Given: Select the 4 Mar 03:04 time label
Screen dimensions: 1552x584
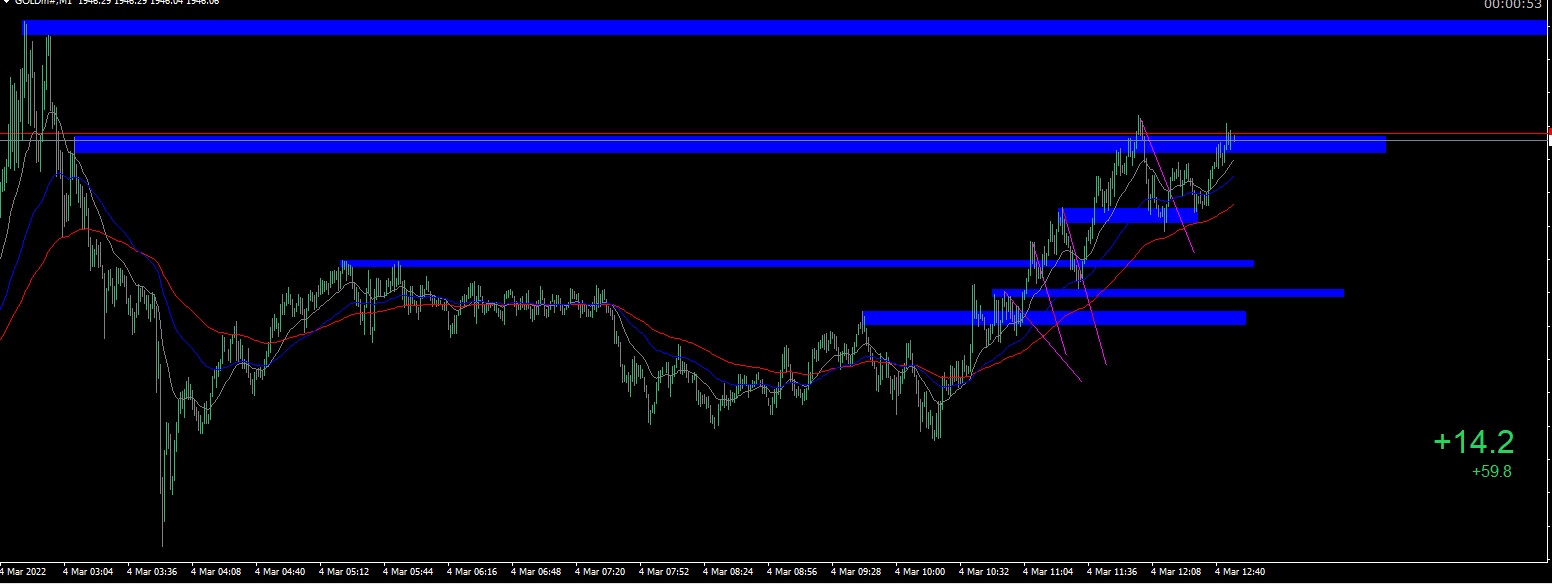Looking at the screenshot, I should (x=88, y=572).
